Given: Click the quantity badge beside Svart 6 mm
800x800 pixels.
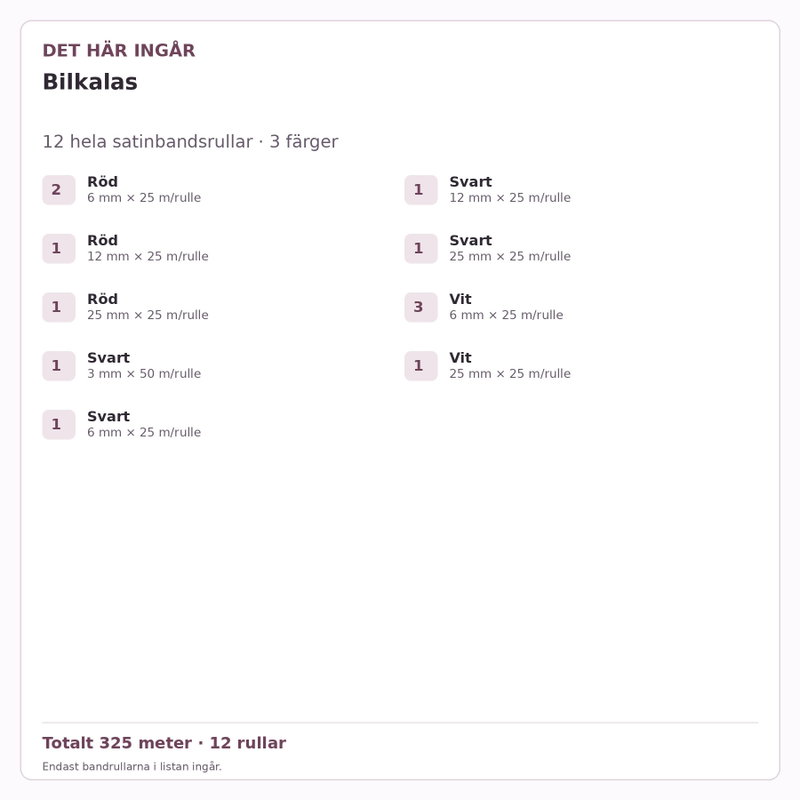Looking at the screenshot, I should coord(59,424).
